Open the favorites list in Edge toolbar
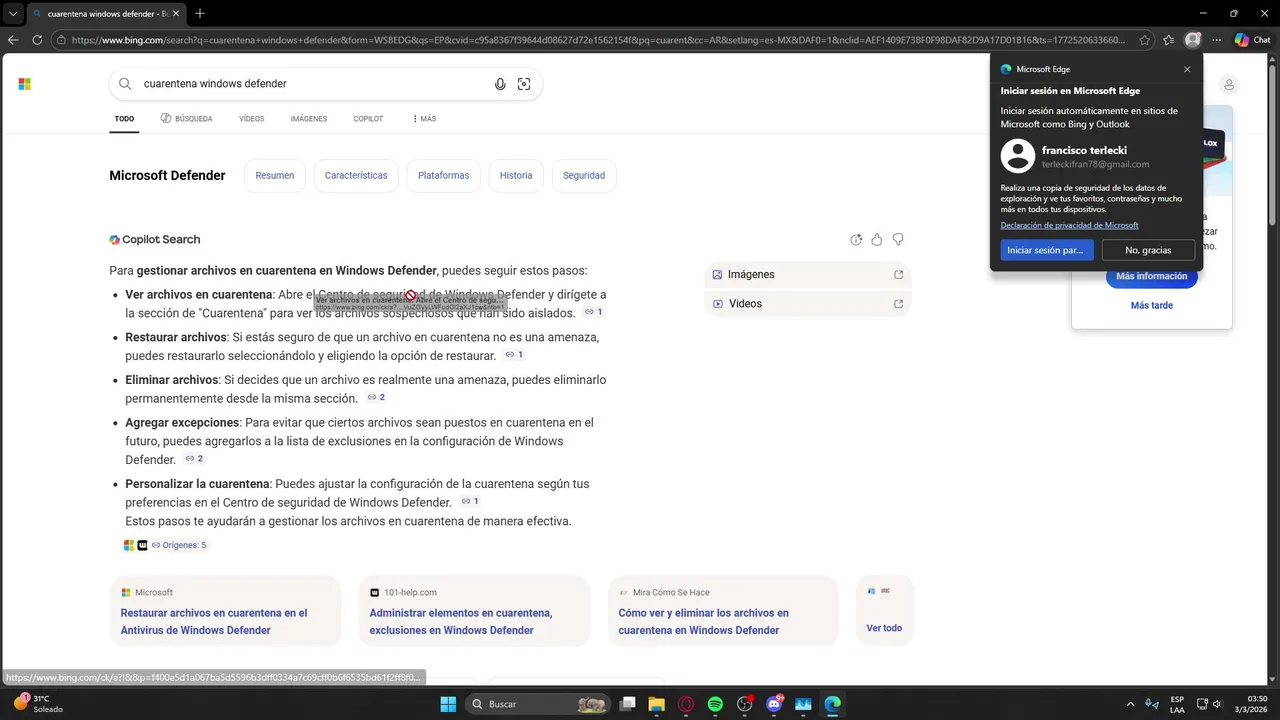 click(1169, 40)
